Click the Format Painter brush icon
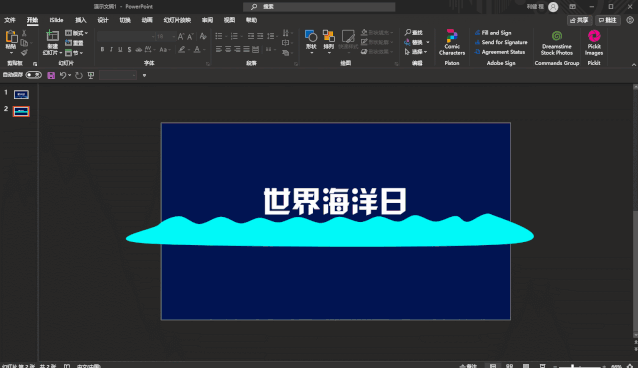Image resolution: width=638 pixels, height=368 pixels. click(x=24, y=53)
